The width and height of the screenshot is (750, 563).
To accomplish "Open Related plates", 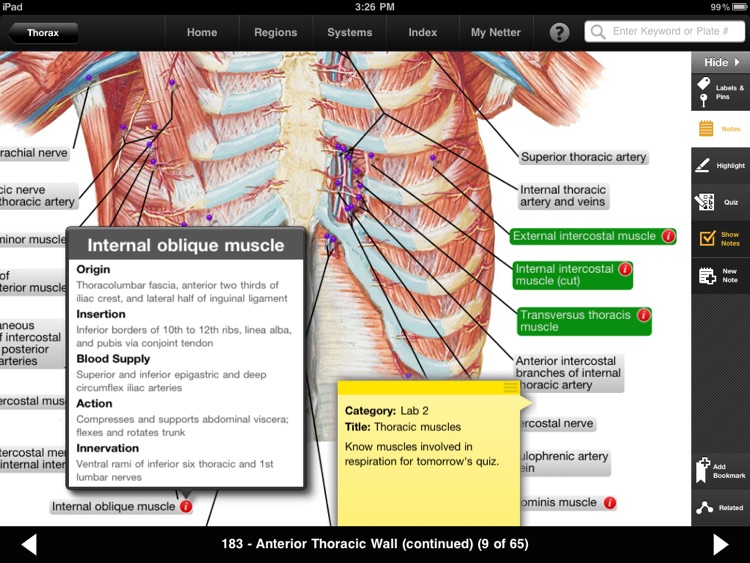I will pos(720,508).
